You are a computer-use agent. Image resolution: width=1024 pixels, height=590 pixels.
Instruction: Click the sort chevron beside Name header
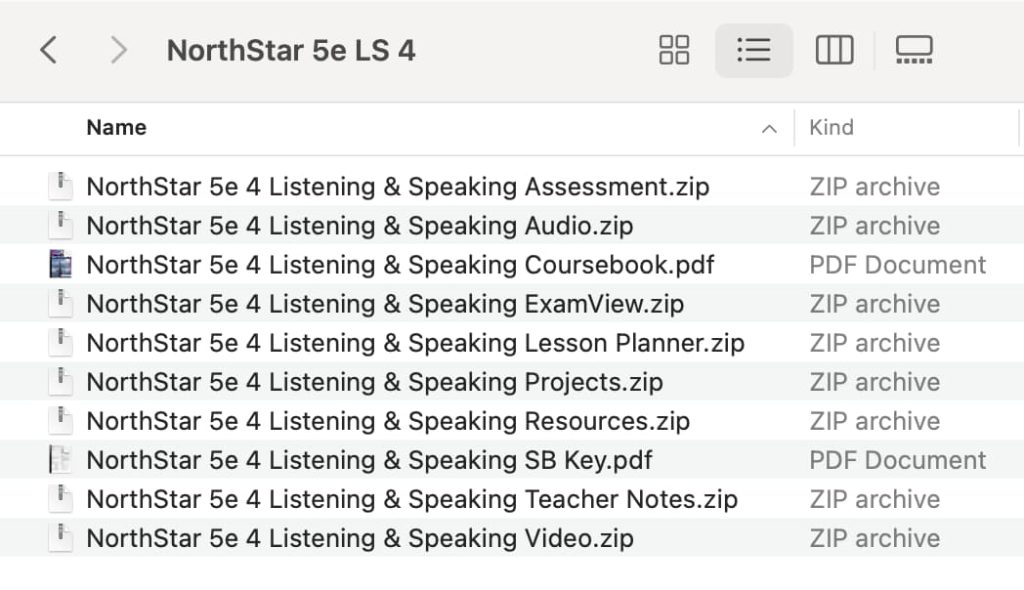[768, 128]
